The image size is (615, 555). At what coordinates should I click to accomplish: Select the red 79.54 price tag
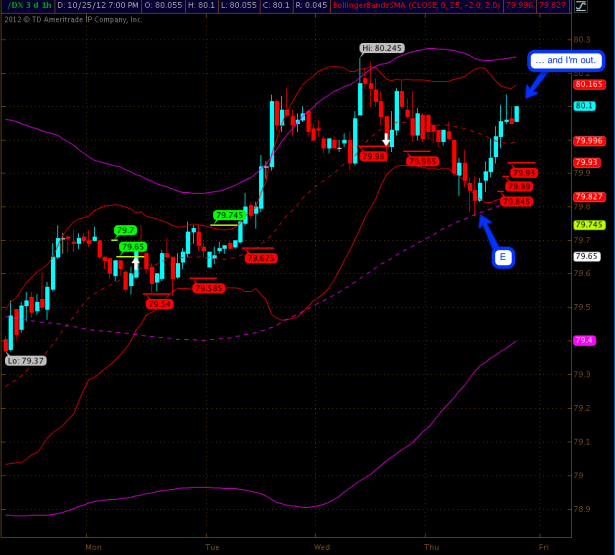point(158,303)
